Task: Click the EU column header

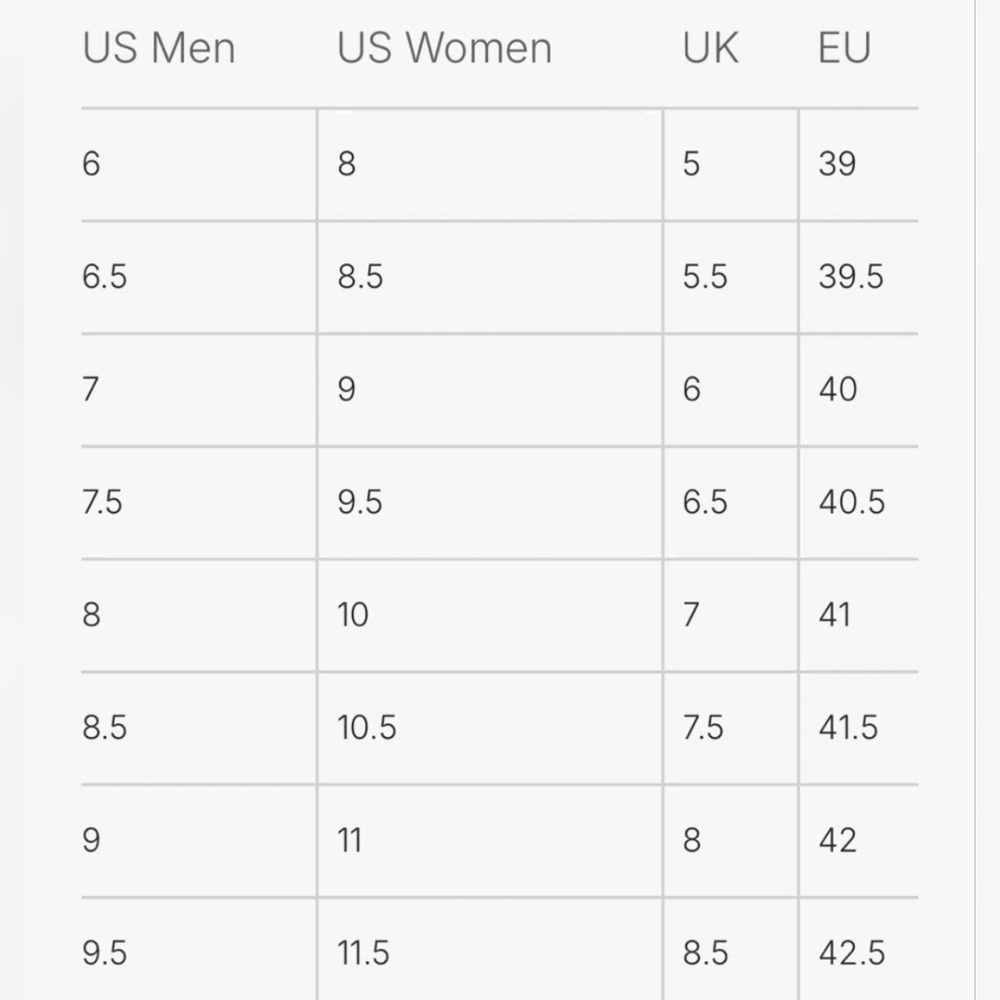Action: pyautogui.click(x=844, y=48)
